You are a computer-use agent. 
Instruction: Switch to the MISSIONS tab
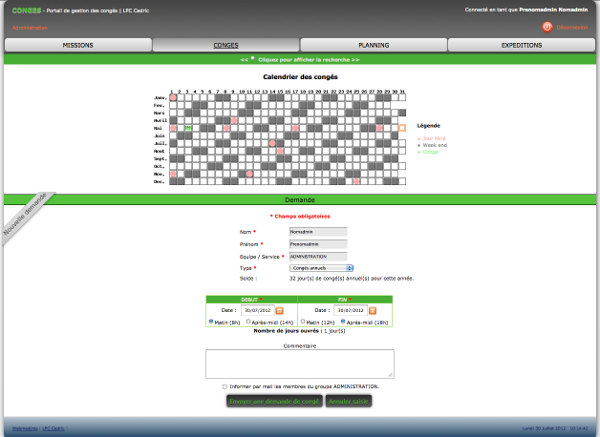pos(77,46)
